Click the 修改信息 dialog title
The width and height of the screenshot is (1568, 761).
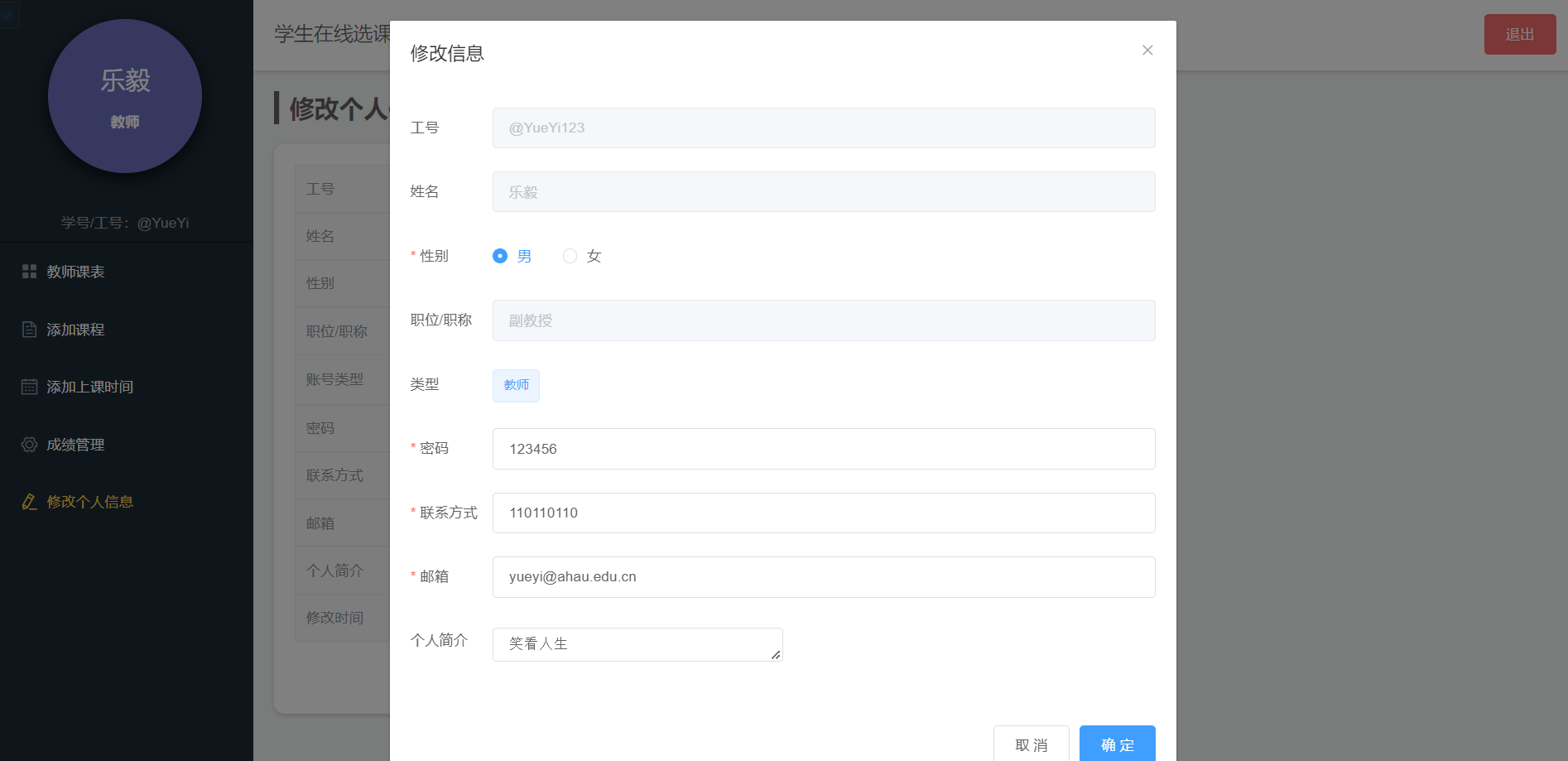(x=447, y=53)
